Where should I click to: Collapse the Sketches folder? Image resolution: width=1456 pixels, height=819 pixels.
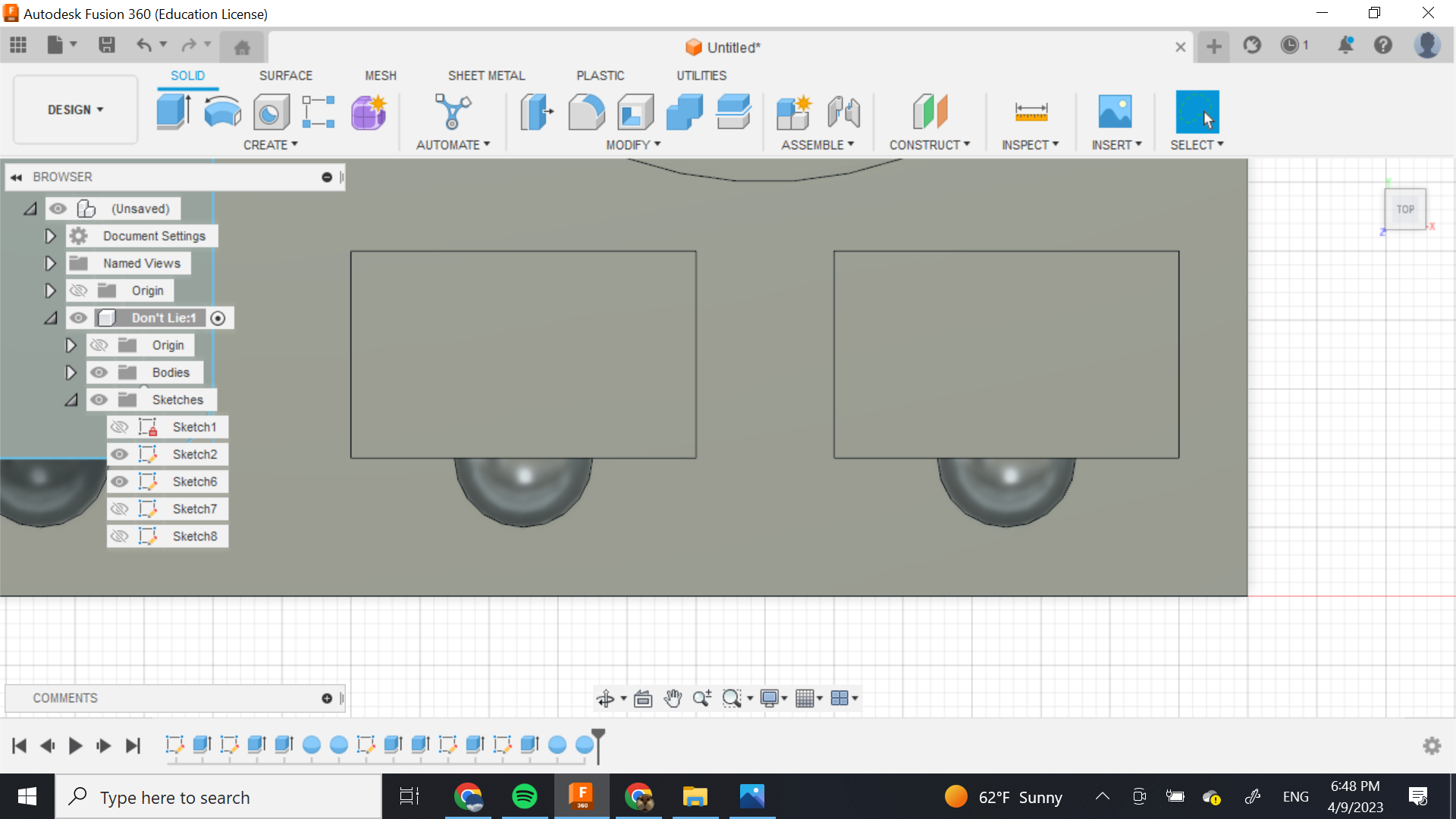(x=71, y=400)
